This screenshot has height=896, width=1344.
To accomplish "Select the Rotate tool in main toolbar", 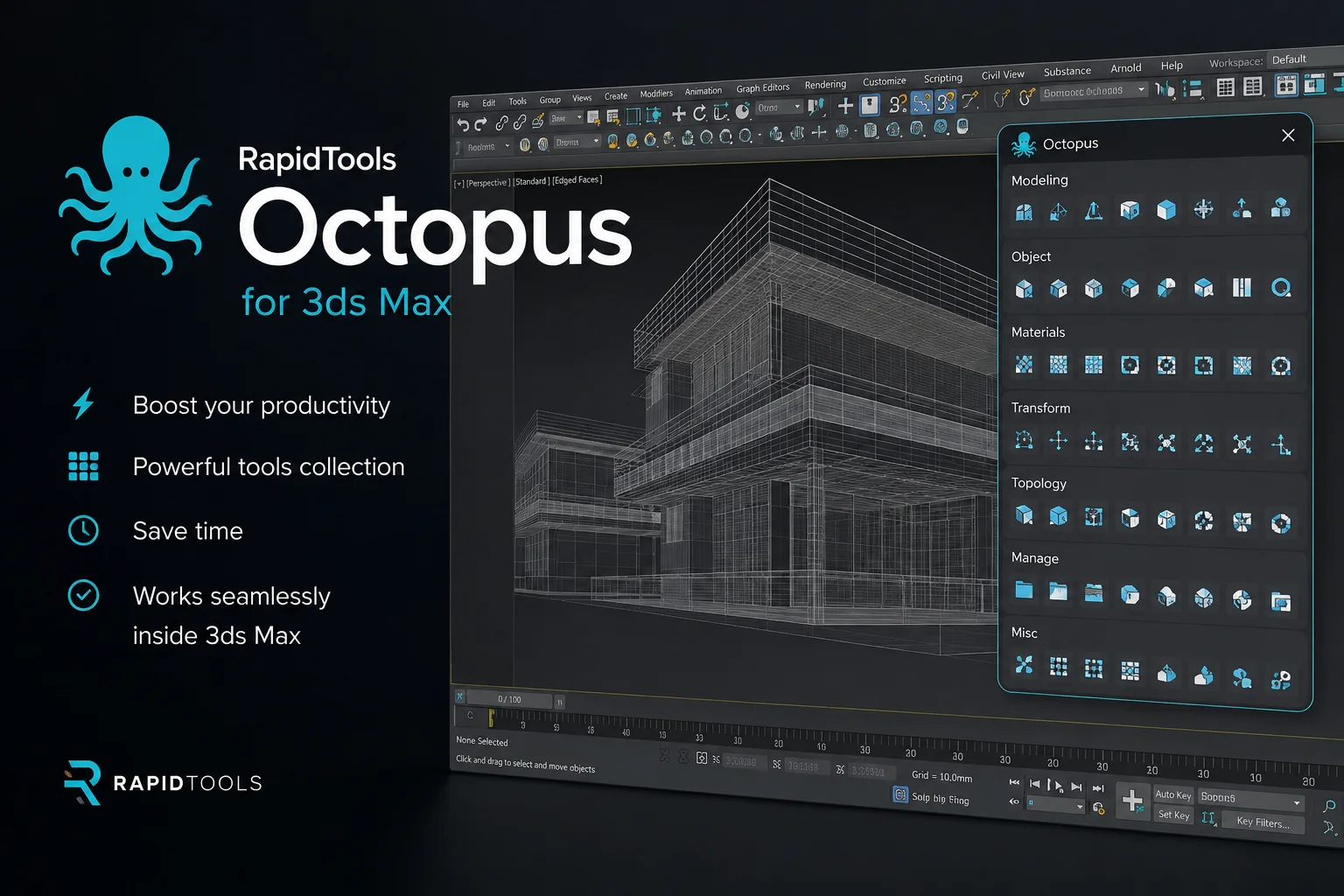I will 699,113.
